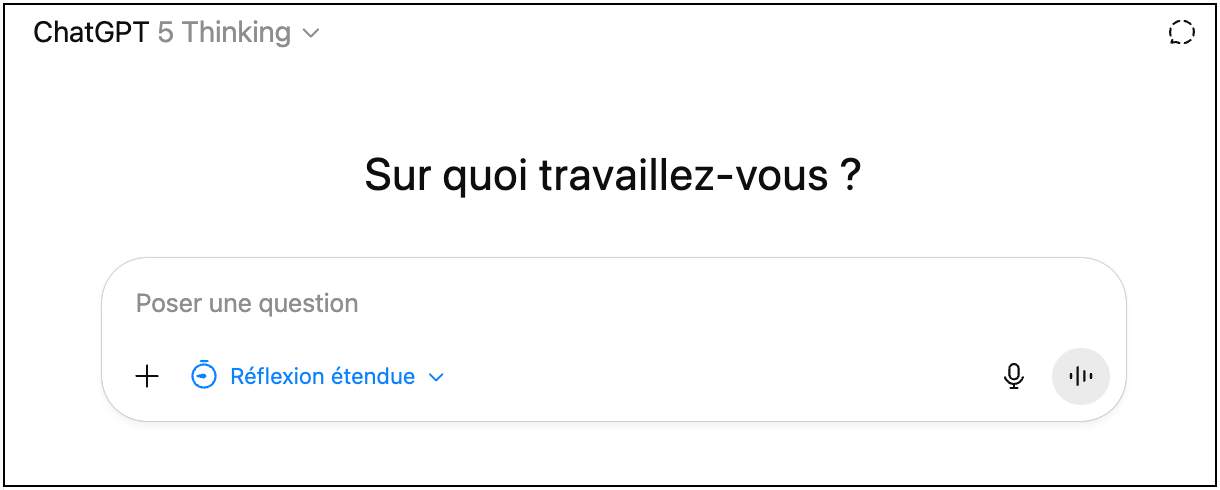Tap the mic icon in the composer
Image resolution: width=1220 pixels, height=490 pixels.
pos(1014,377)
